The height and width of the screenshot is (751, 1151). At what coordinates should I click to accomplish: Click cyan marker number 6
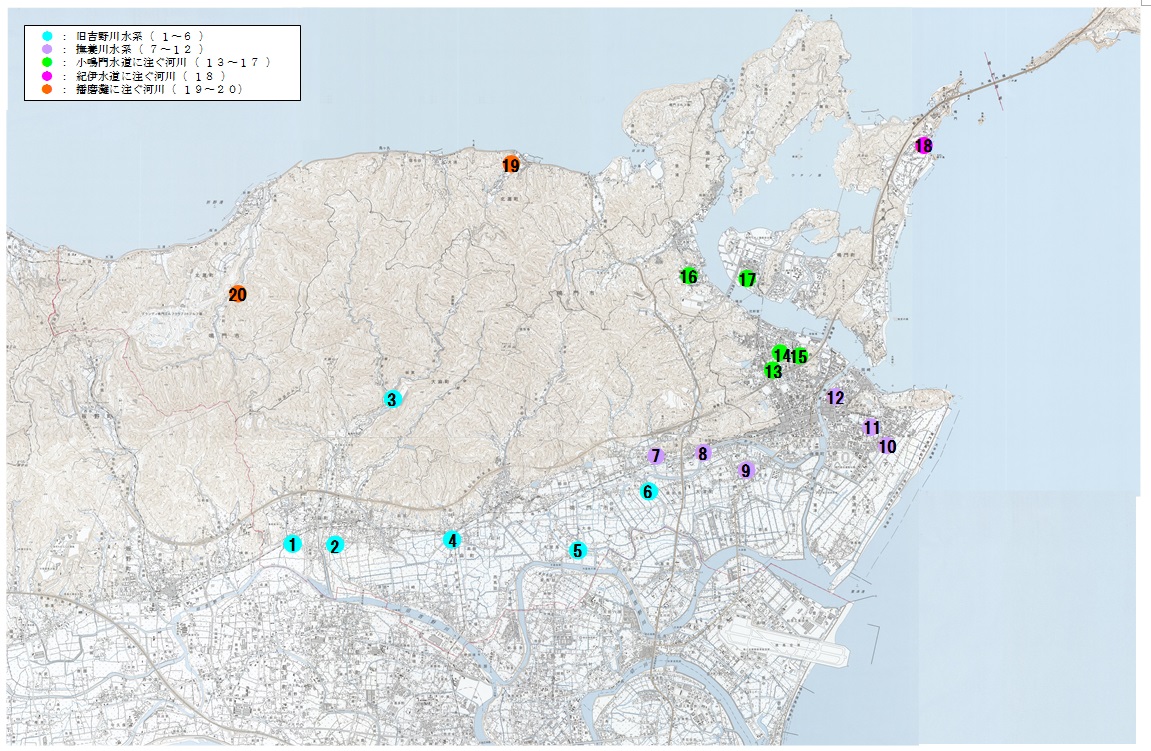coord(648,491)
